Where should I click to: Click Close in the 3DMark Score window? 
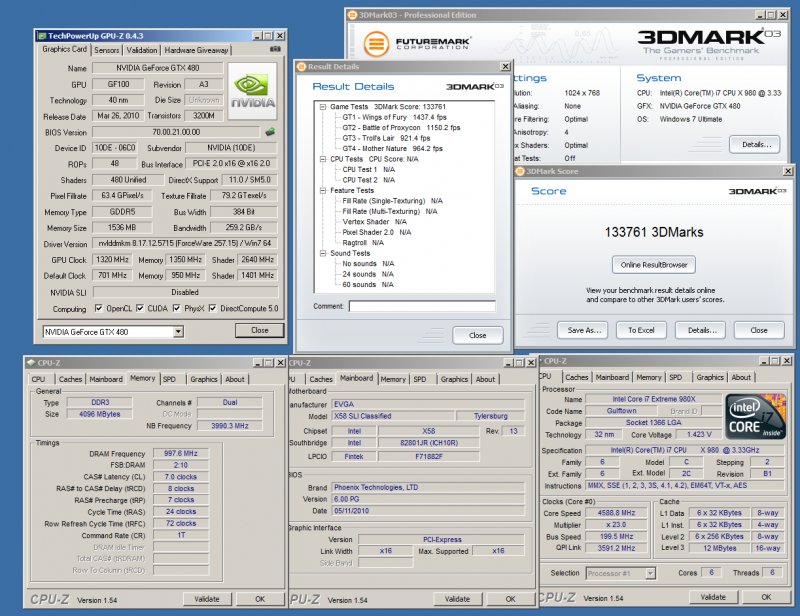[759, 330]
